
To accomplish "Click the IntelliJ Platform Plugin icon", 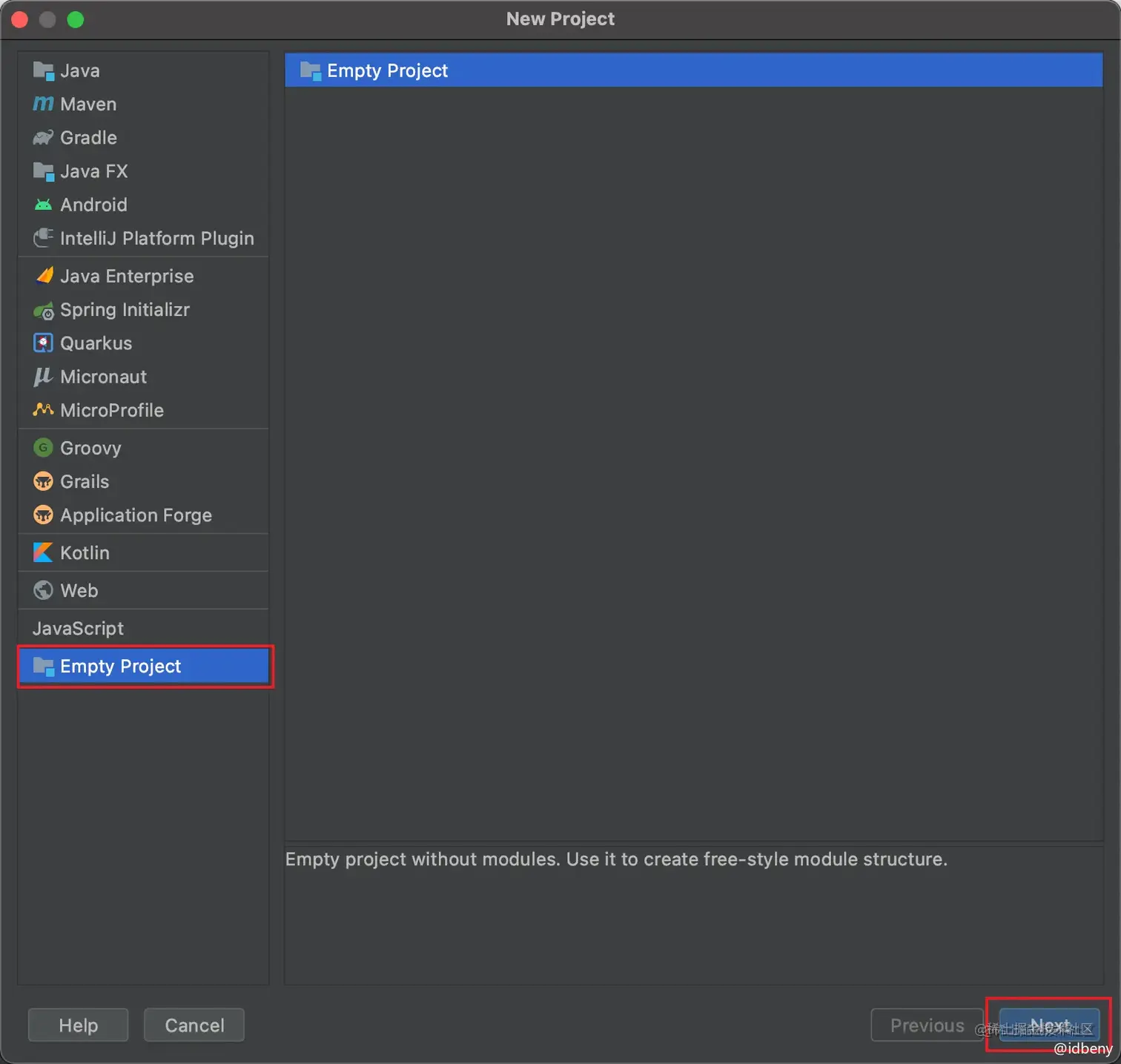I will (x=44, y=238).
